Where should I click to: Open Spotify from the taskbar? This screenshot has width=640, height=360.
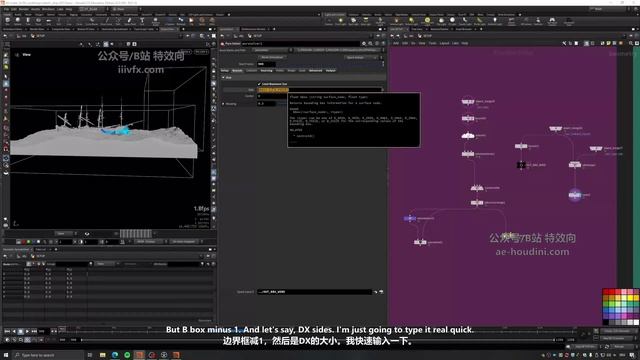point(127,355)
